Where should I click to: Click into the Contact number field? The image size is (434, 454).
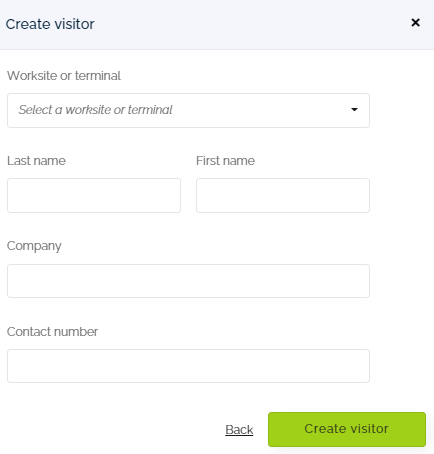click(x=188, y=366)
